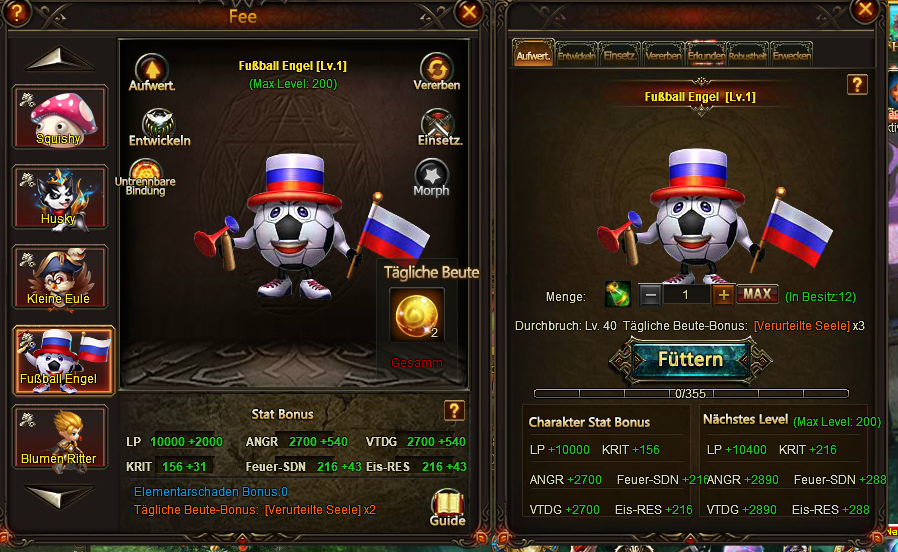Switch to the Entwickeln tab
This screenshot has height=552, width=898.
click(576, 54)
